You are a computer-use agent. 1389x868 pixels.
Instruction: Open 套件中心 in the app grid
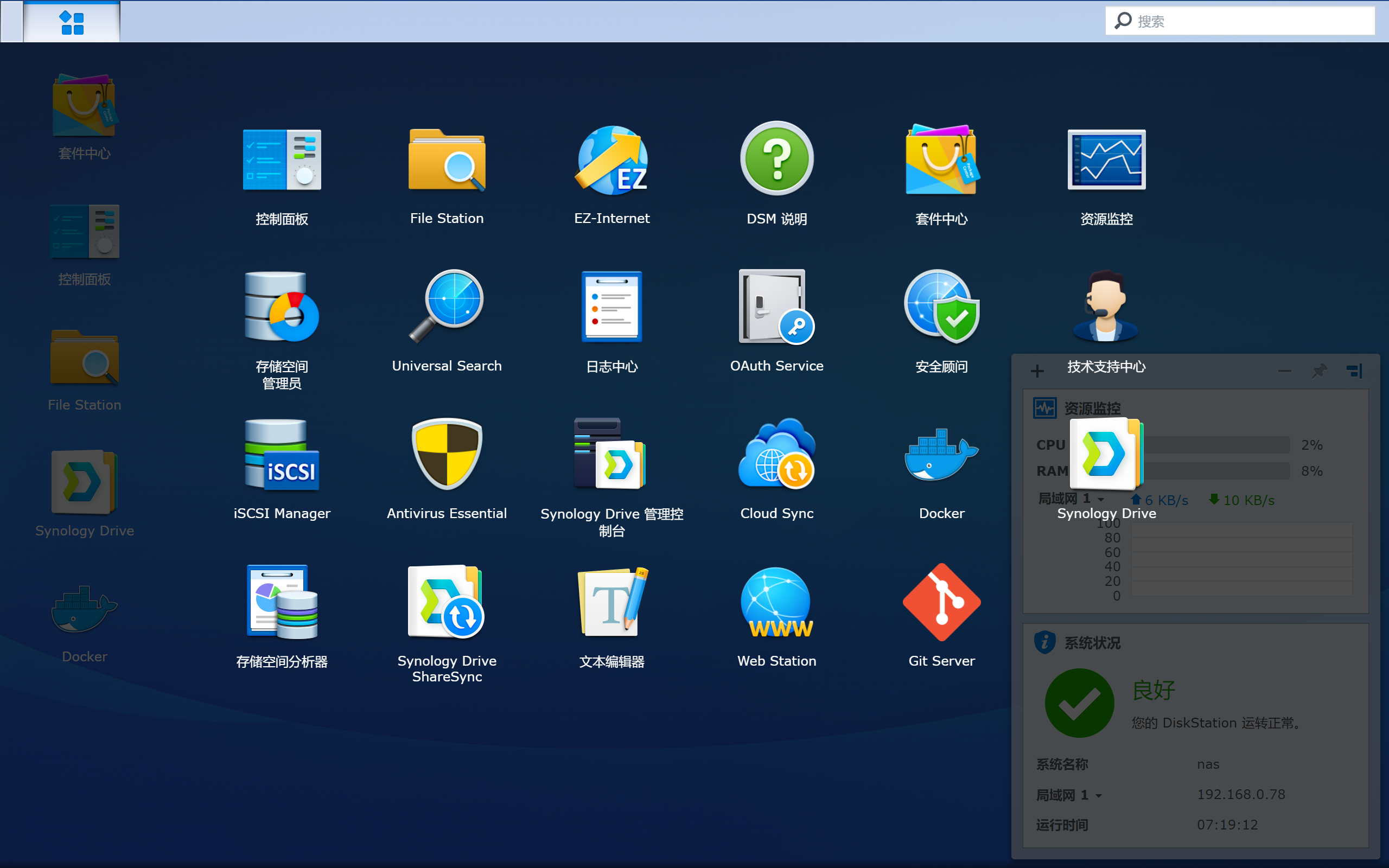(x=942, y=159)
